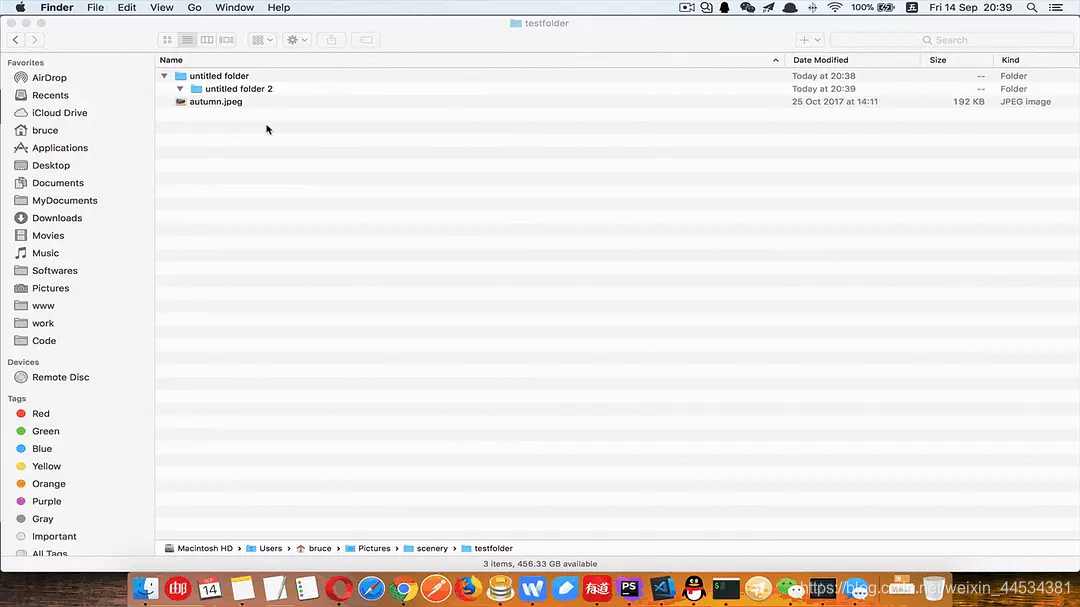Open the item arrangement dropdown
Image resolution: width=1080 pixels, height=607 pixels.
262,40
